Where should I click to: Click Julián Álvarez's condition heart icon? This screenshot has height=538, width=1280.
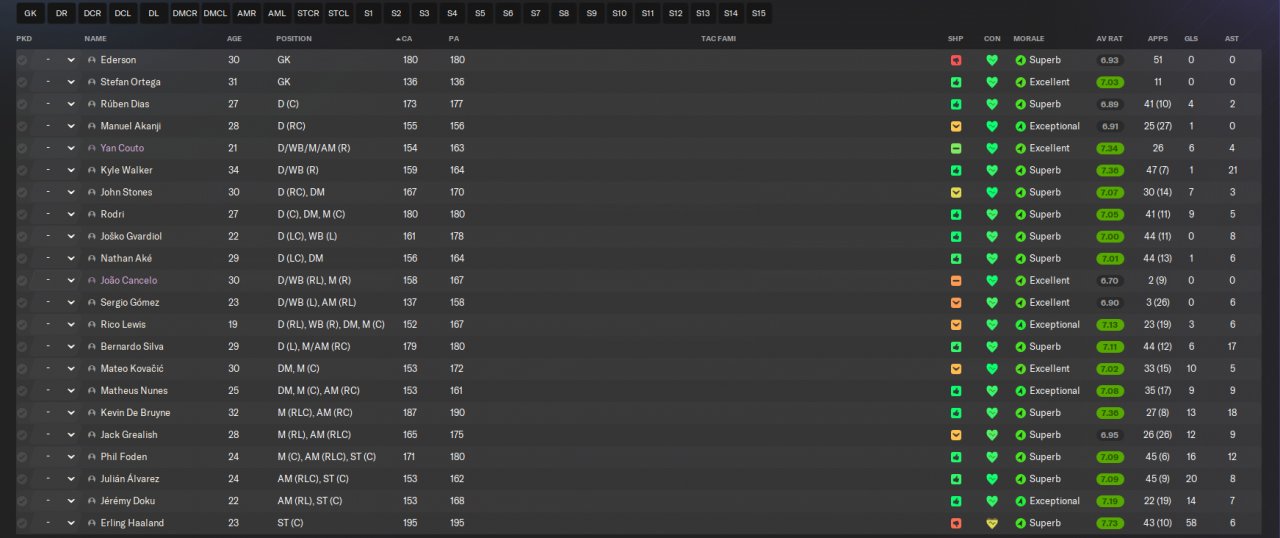point(992,479)
